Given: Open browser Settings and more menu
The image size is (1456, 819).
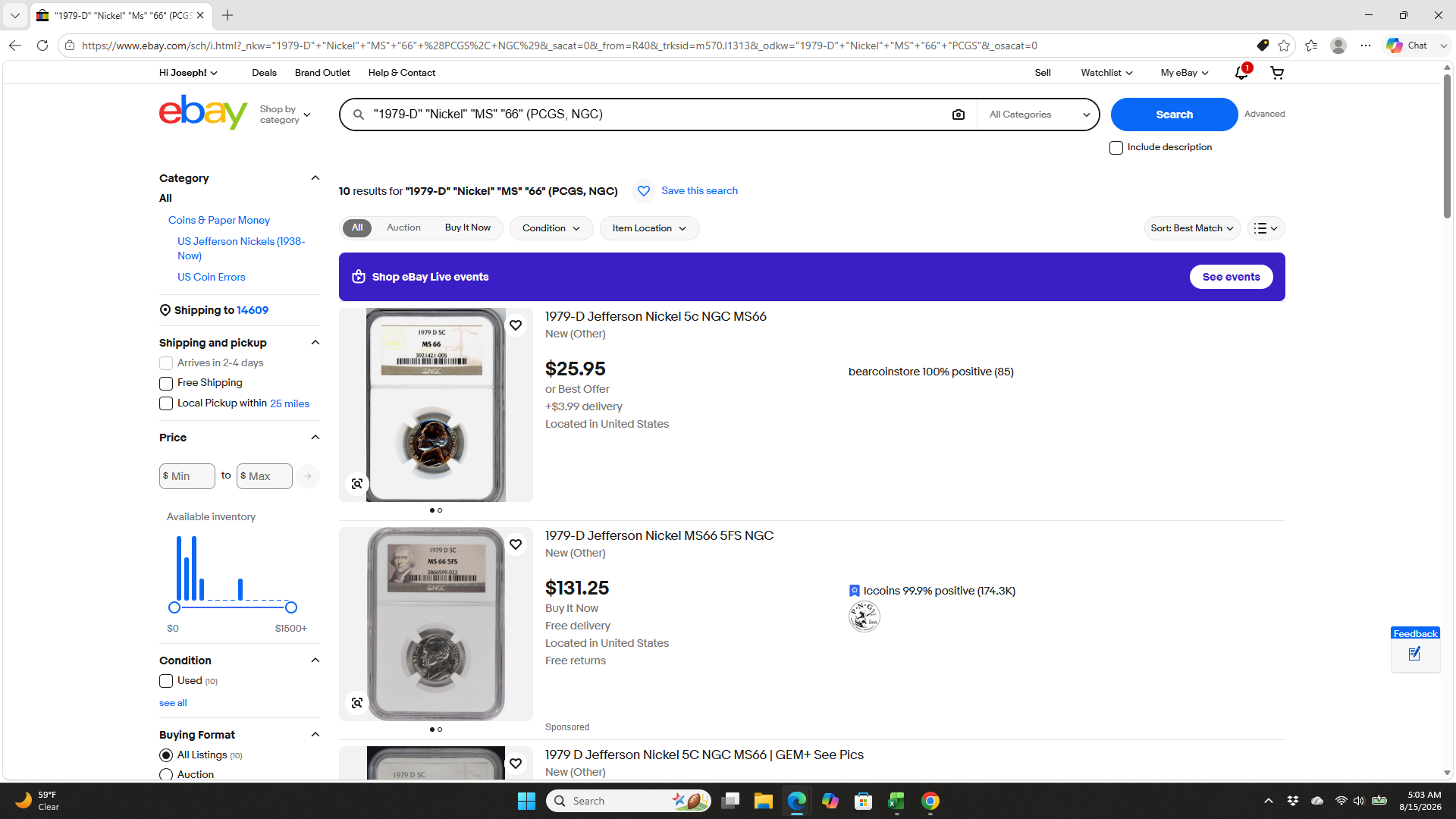Looking at the screenshot, I should (1366, 45).
